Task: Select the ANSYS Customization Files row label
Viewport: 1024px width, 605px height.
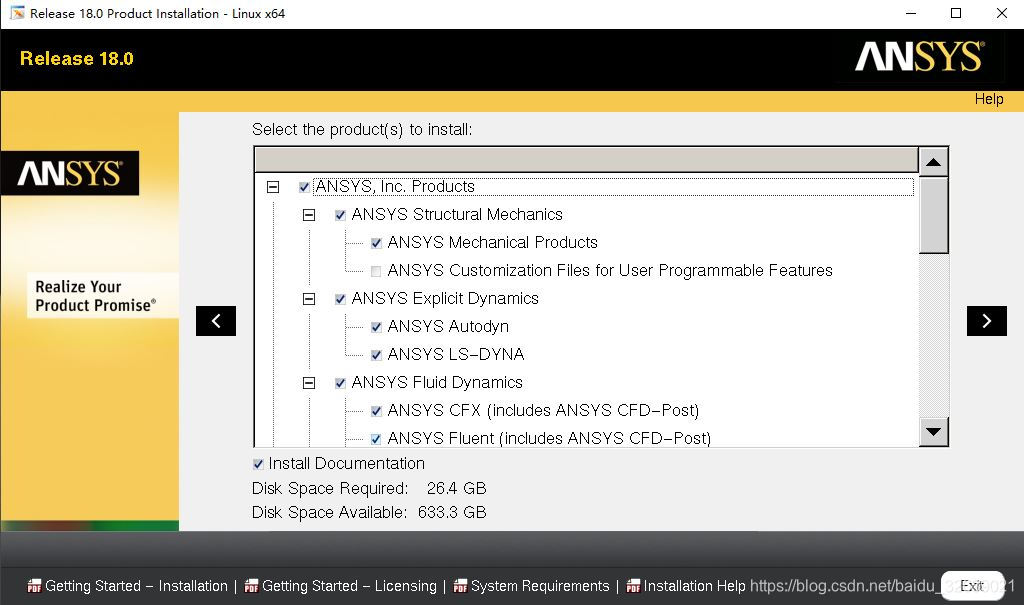Action: point(610,271)
